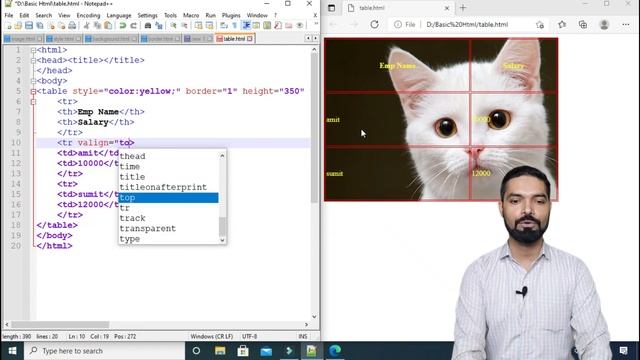Open the Search menu
Screen dimensions: 640x360
click(44, 15)
